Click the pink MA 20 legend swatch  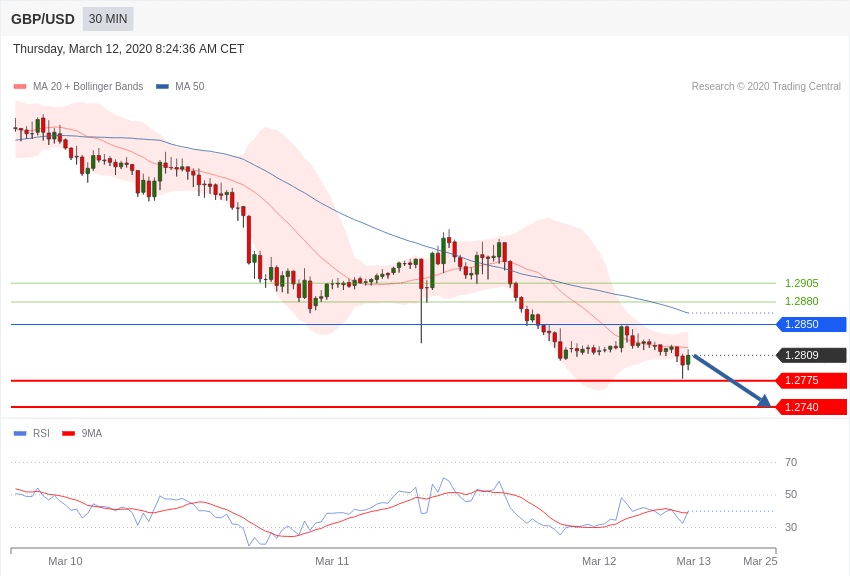[20, 87]
